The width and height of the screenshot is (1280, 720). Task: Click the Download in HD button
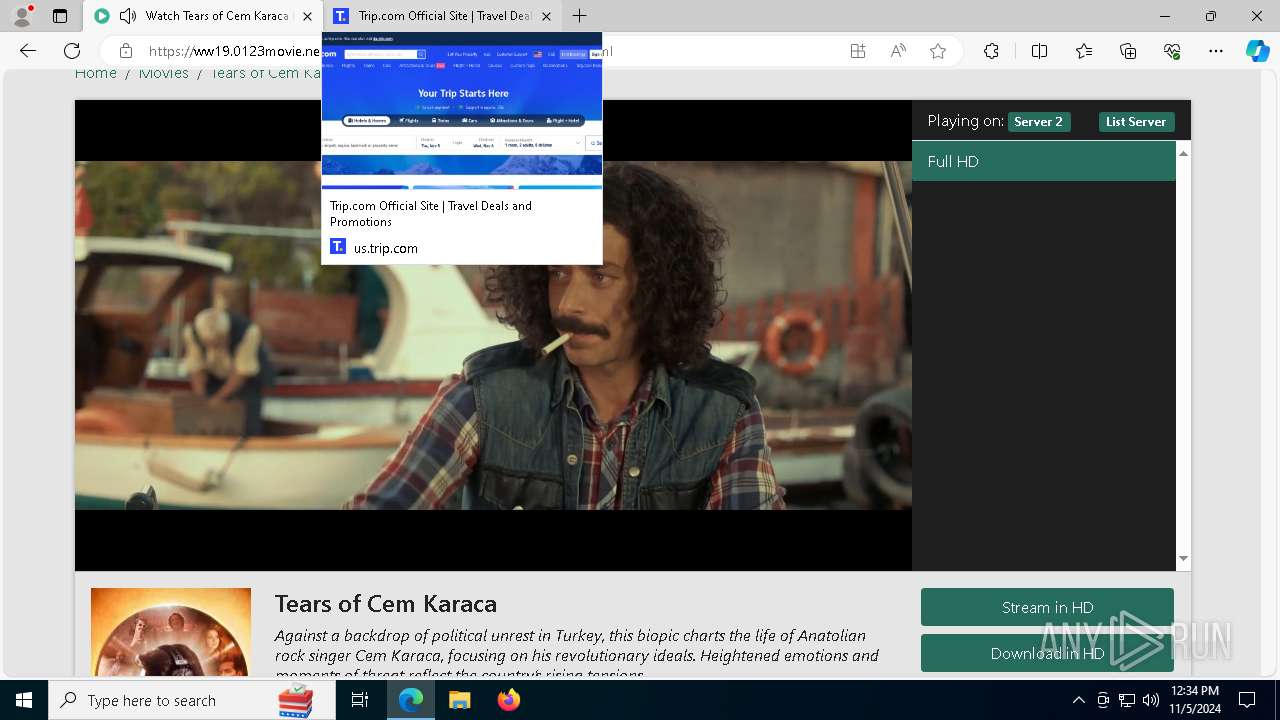1047,653
